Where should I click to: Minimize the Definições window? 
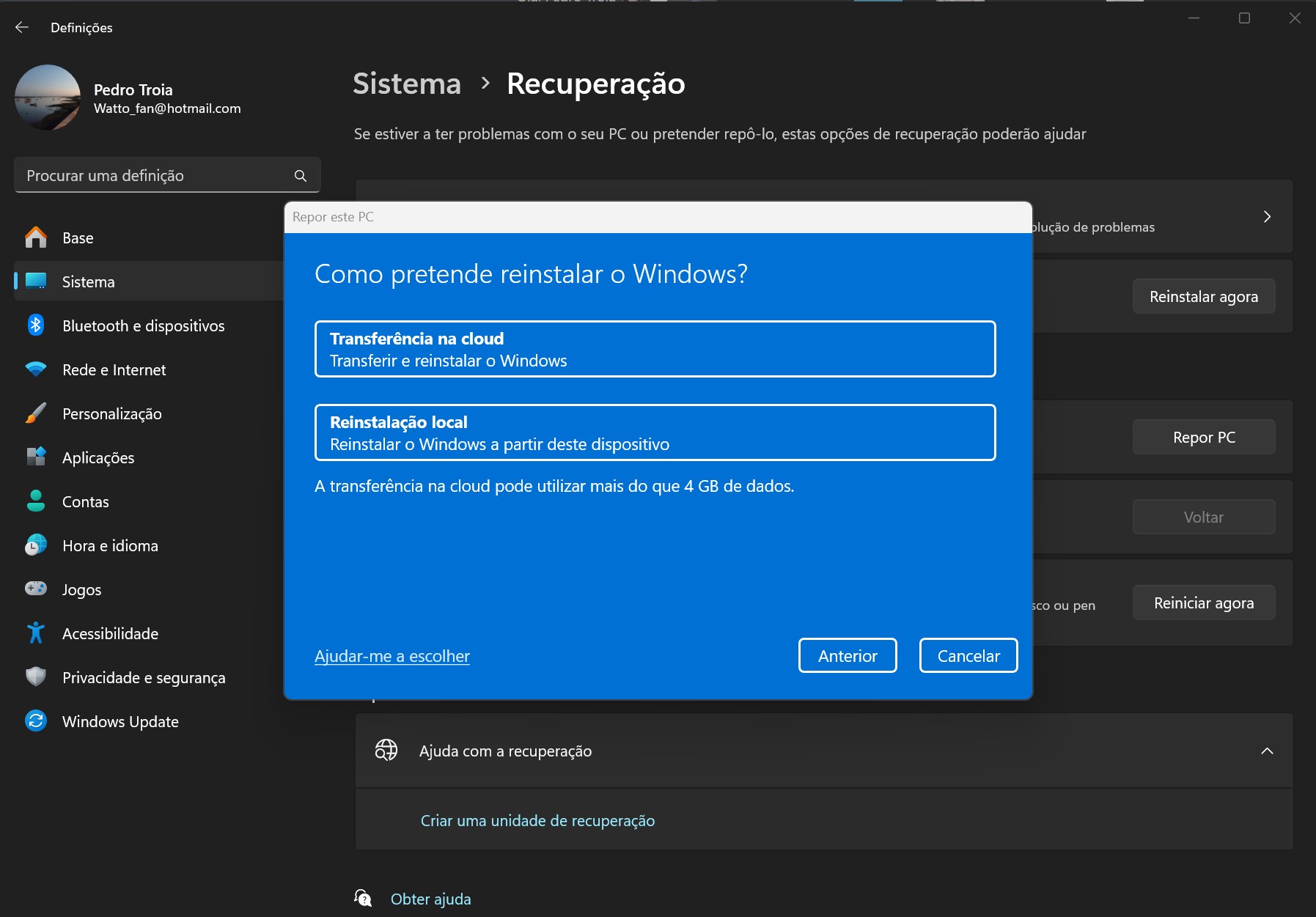point(1194,18)
